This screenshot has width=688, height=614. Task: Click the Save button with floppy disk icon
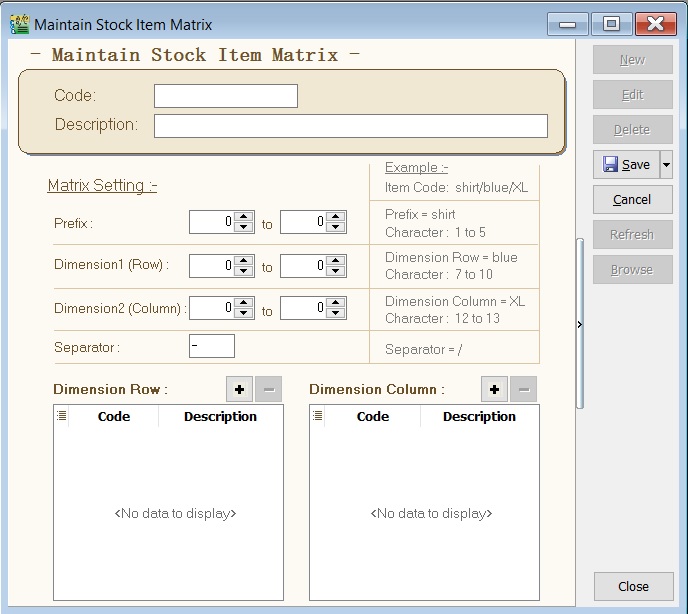coord(626,165)
